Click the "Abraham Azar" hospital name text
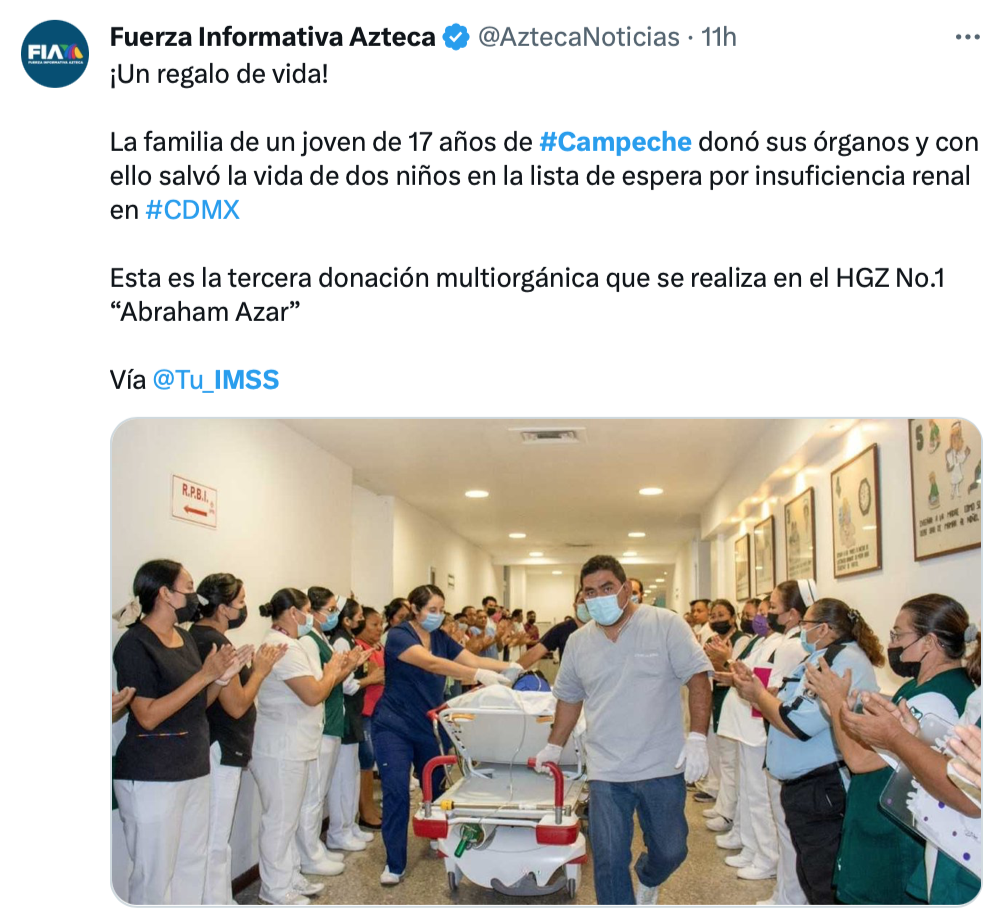The image size is (1007, 918). 205,312
